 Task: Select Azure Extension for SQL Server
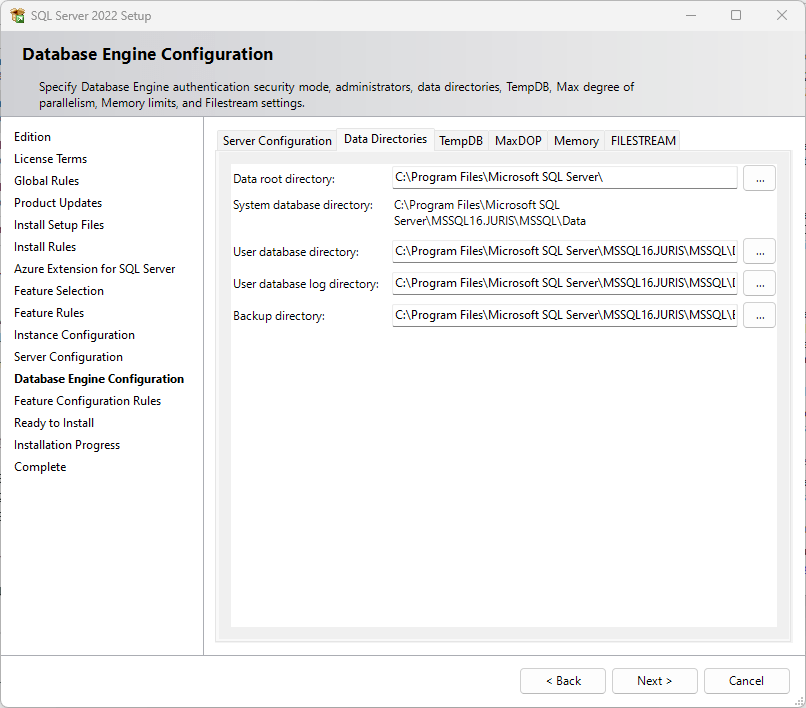[x=94, y=268]
